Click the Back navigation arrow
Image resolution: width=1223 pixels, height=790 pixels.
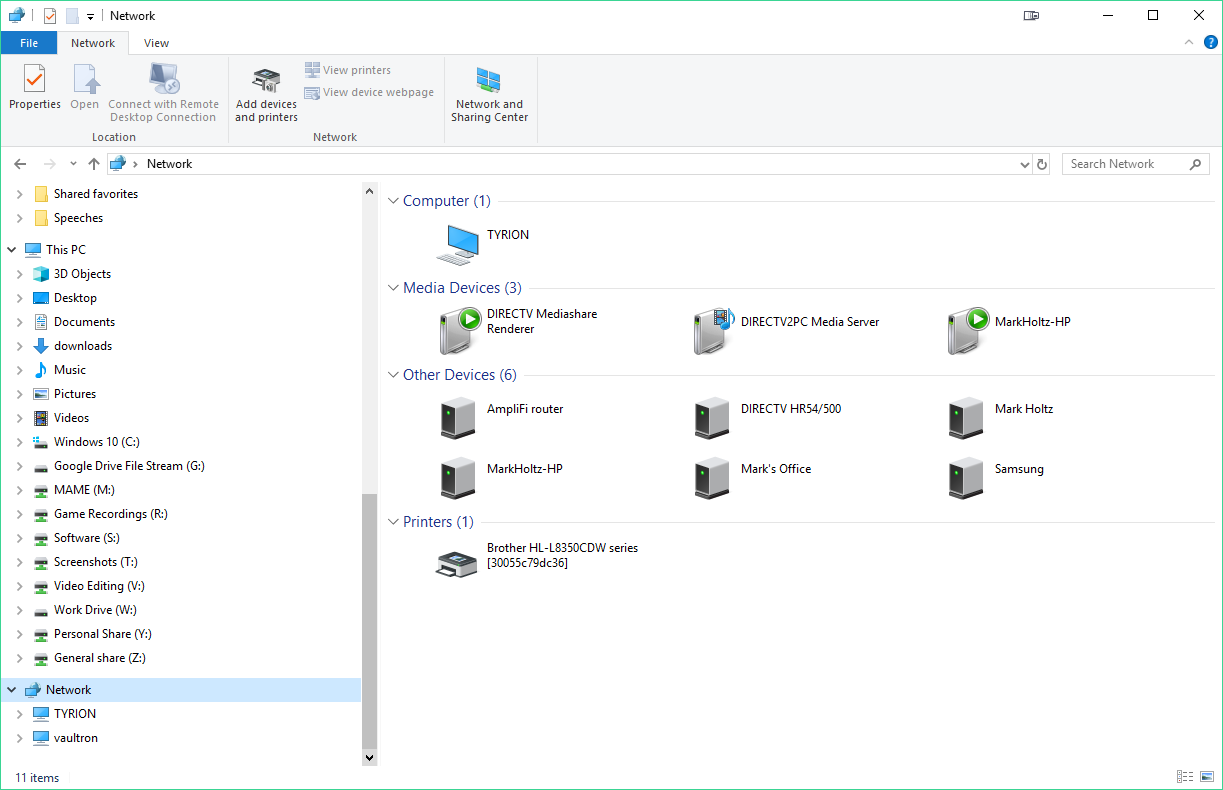point(20,164)
